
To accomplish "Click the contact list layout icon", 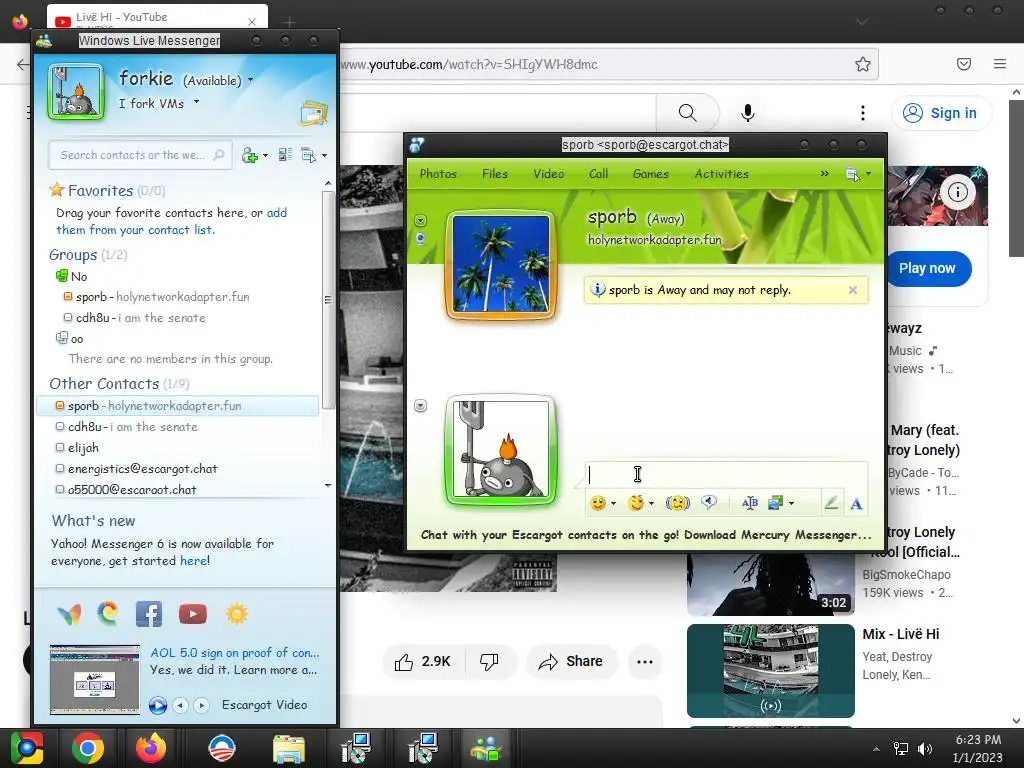I will [285, 155].
